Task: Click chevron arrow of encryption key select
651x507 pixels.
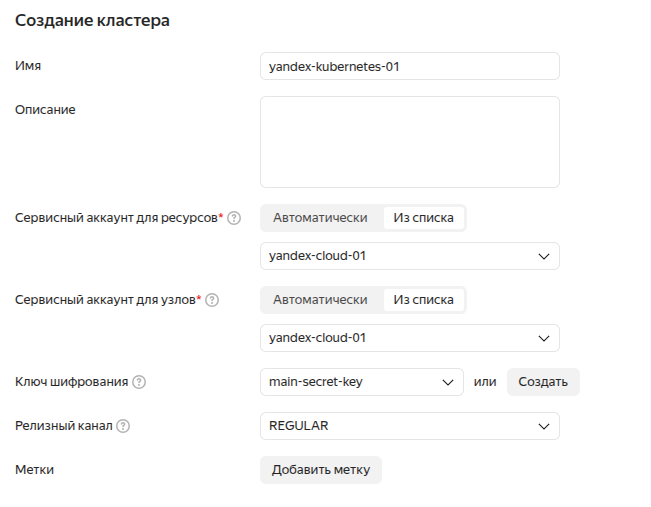Action: [x=448, y=382]
